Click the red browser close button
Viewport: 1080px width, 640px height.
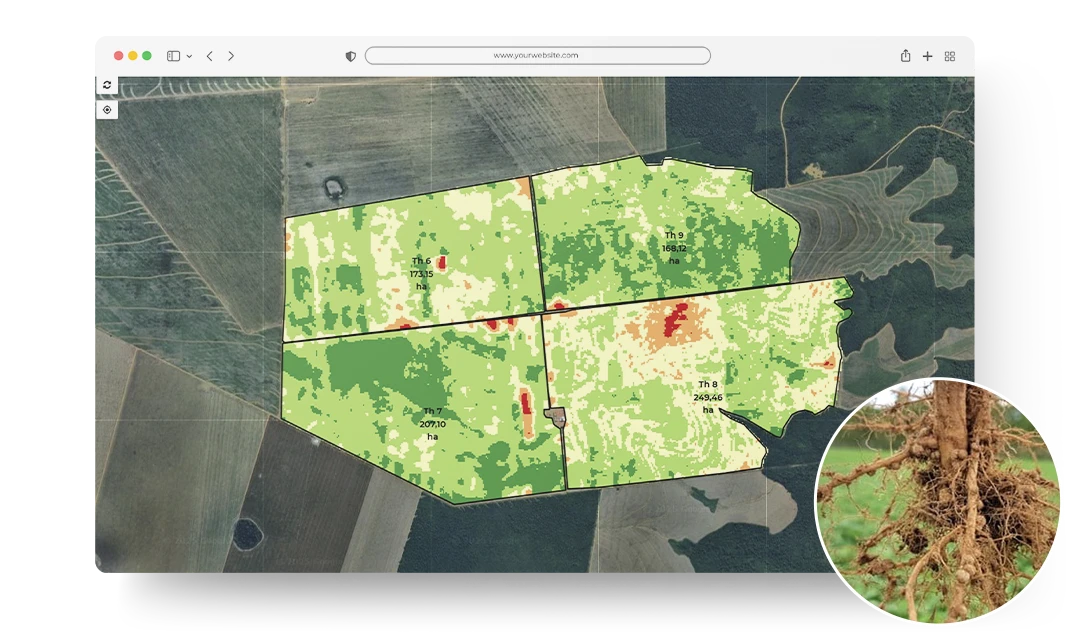pos(118,56)
